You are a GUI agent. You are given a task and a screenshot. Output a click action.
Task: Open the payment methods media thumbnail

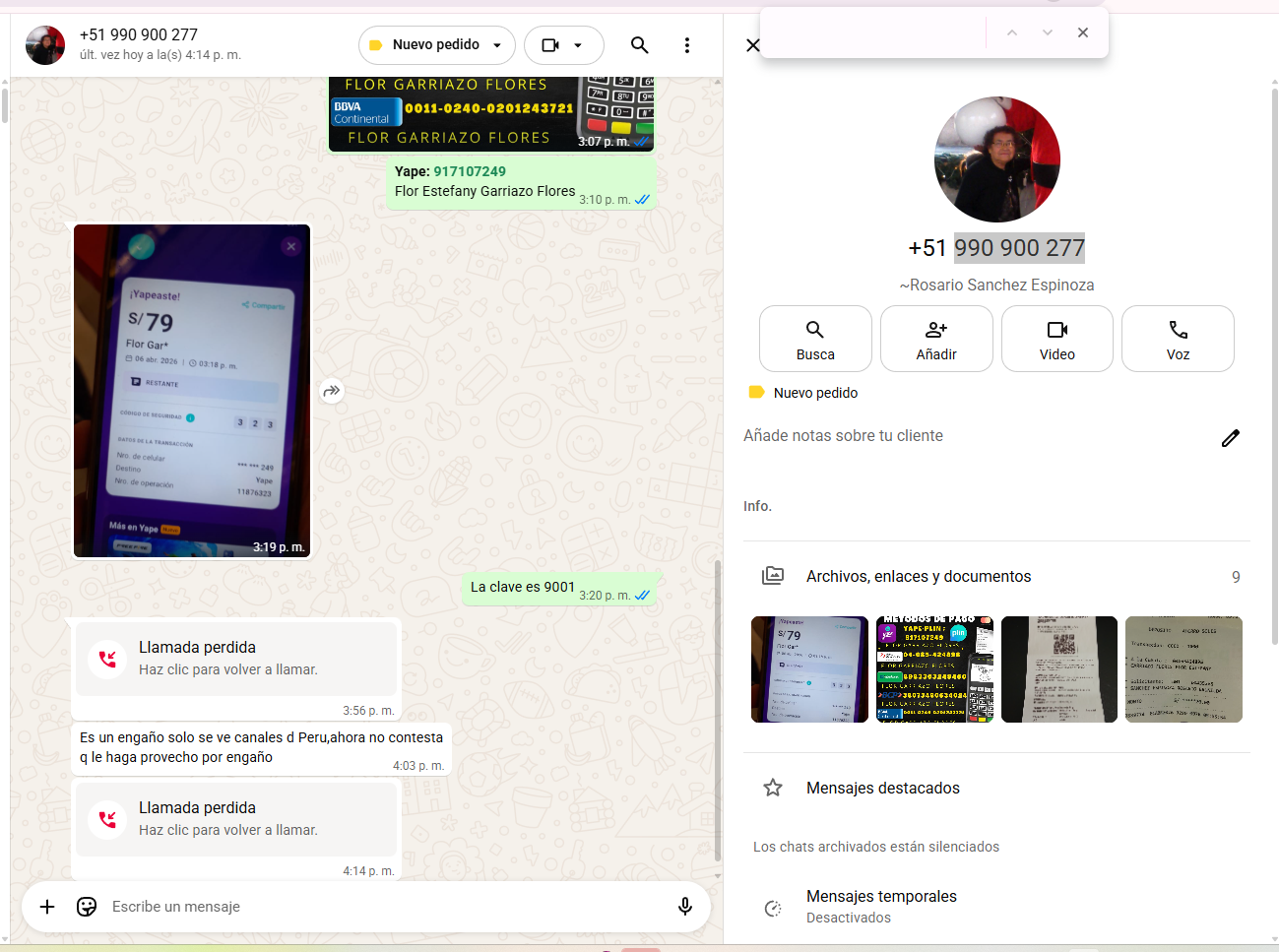coord(934,669)
